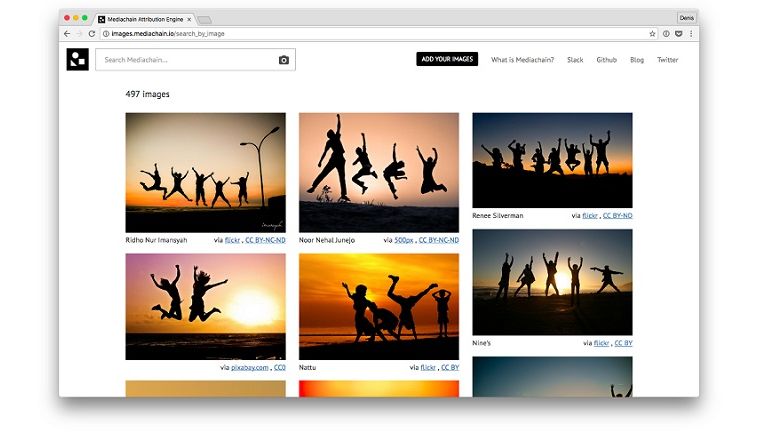Click the address bar URL
Screen dimensions: 777x437
pos(167,34)
